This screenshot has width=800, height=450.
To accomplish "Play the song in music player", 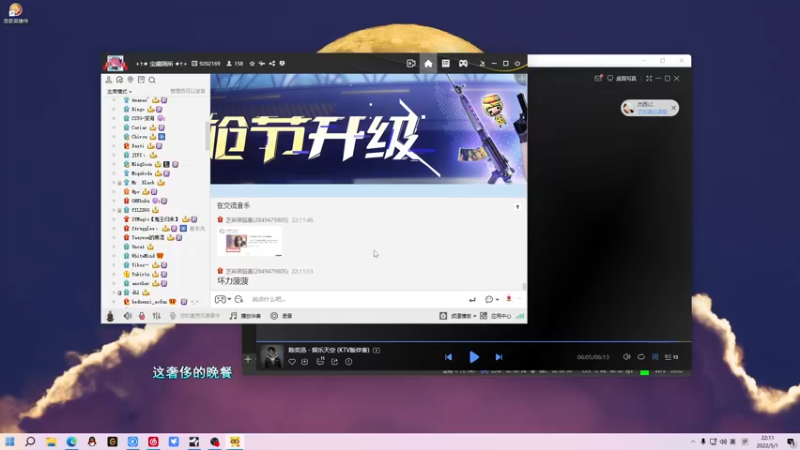I will point(473,357).
